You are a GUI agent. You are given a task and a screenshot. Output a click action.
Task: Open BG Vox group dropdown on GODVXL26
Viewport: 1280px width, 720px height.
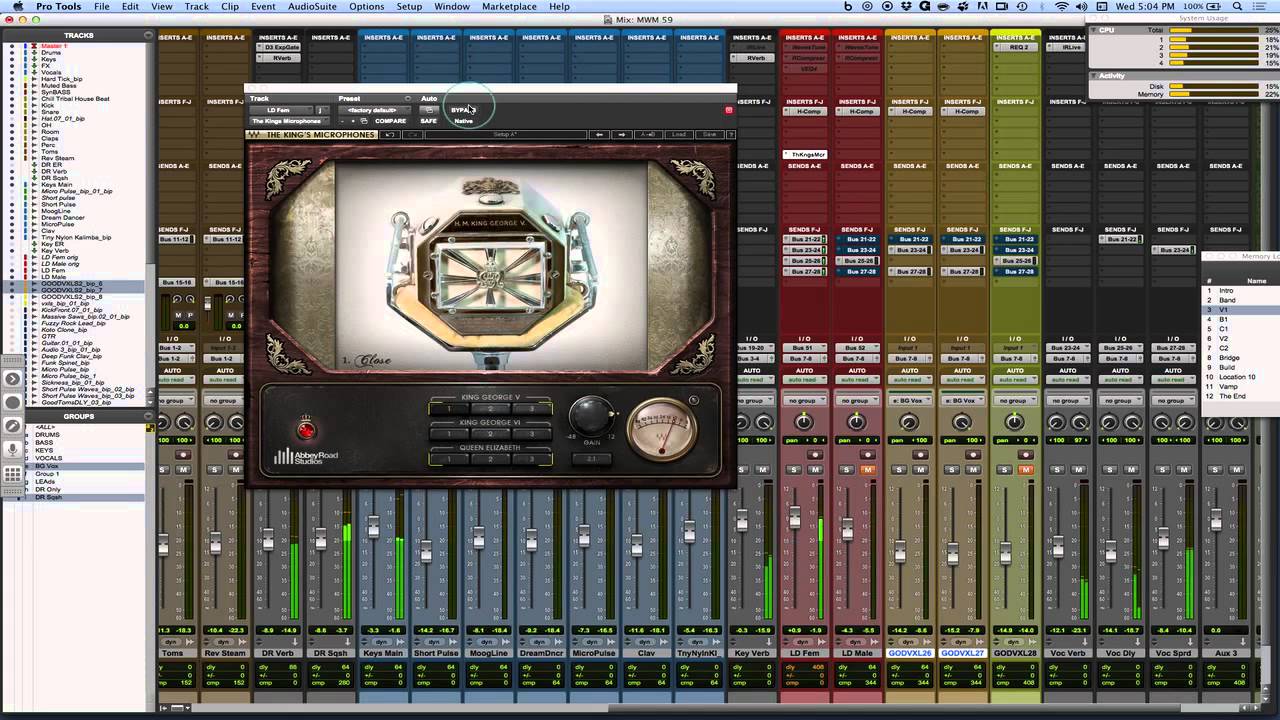tap(910, 400)
